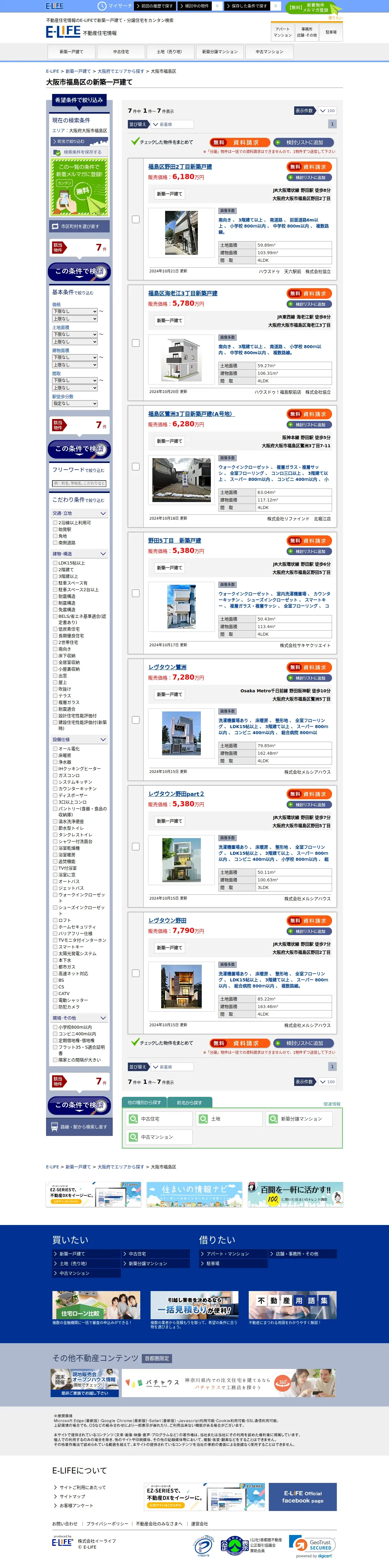Check the オール電化 equipment option

click(55, 749)
